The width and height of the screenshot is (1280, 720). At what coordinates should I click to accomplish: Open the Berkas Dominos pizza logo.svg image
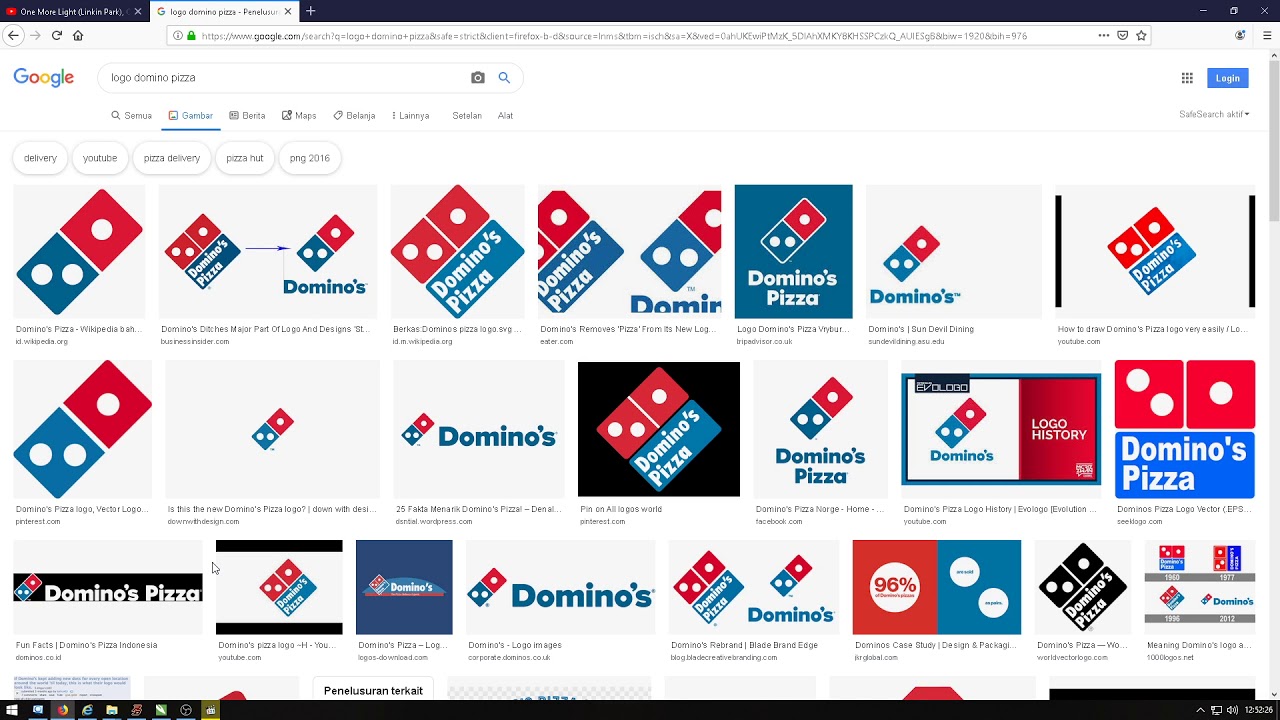457,251
